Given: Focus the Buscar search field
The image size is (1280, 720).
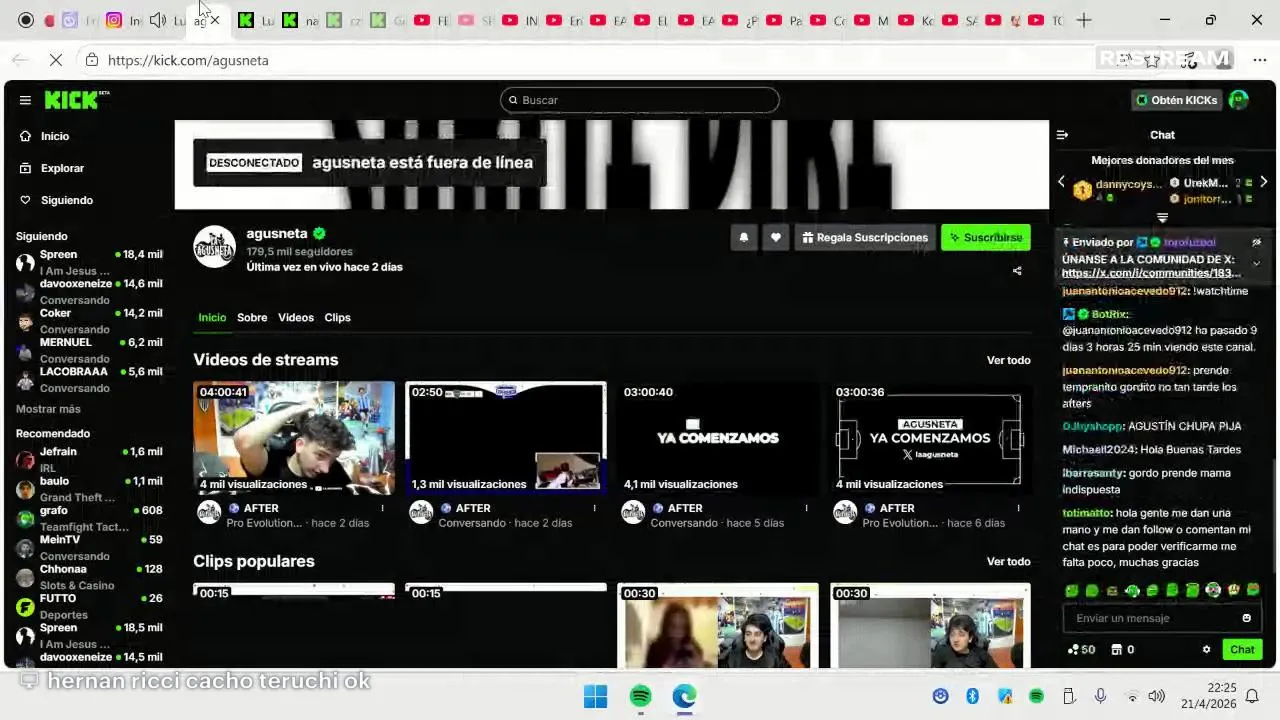Looking at the screenshot, I should tap(640, 100).
